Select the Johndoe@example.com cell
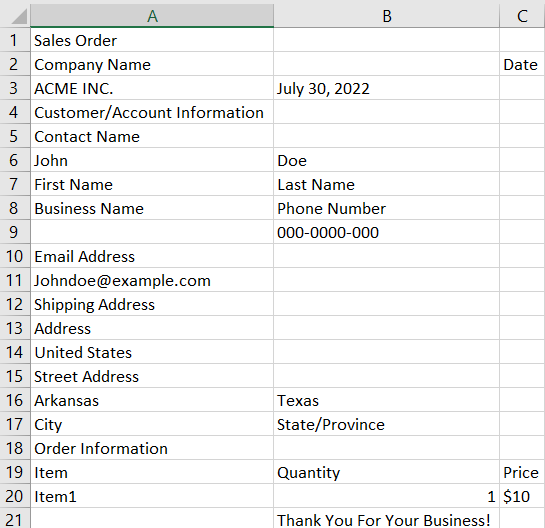 click(x=152, y=280)
